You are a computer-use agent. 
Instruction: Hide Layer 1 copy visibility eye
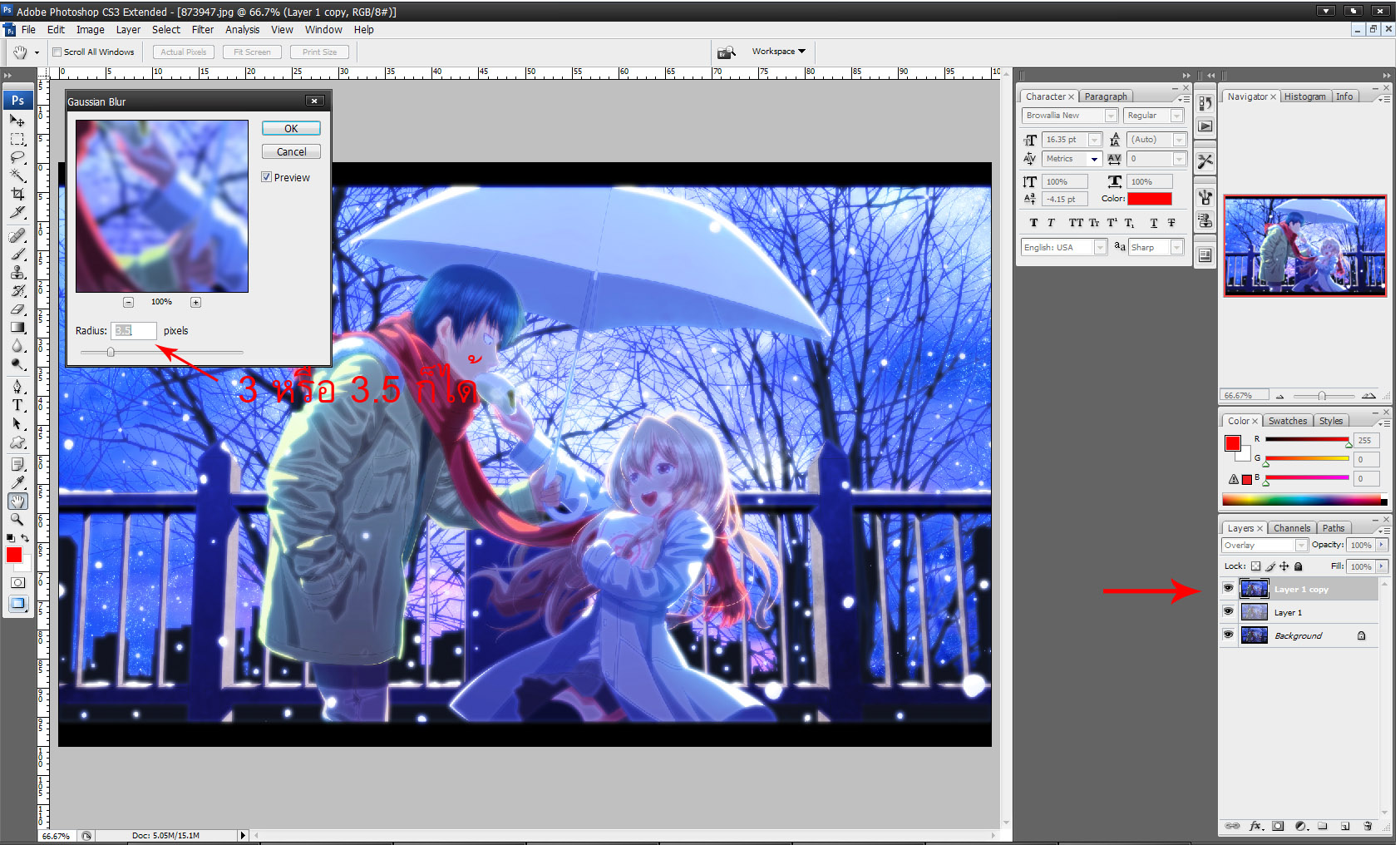pos(1228,588)
